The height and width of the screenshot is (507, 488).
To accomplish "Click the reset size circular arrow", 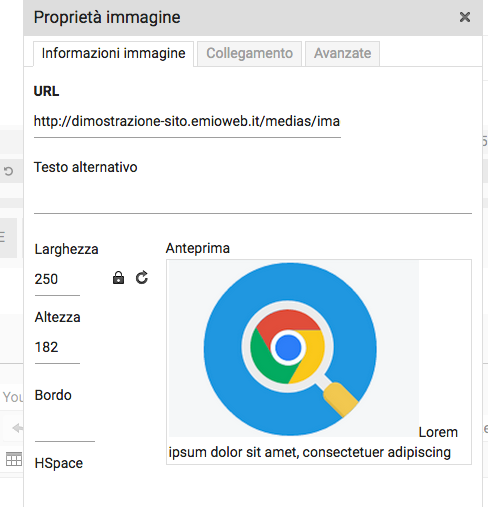I will coord(142,277).
